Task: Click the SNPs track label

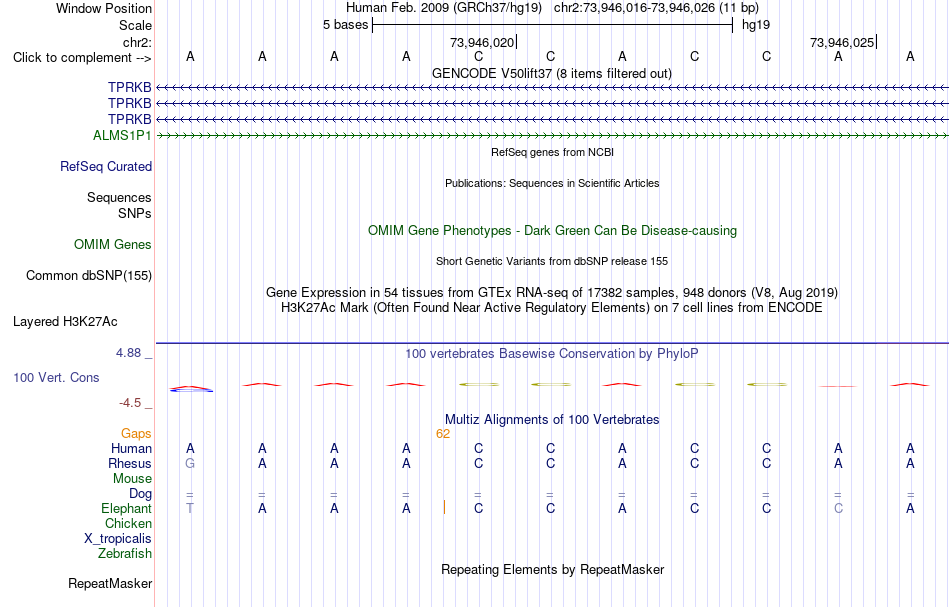Action: 135,213
